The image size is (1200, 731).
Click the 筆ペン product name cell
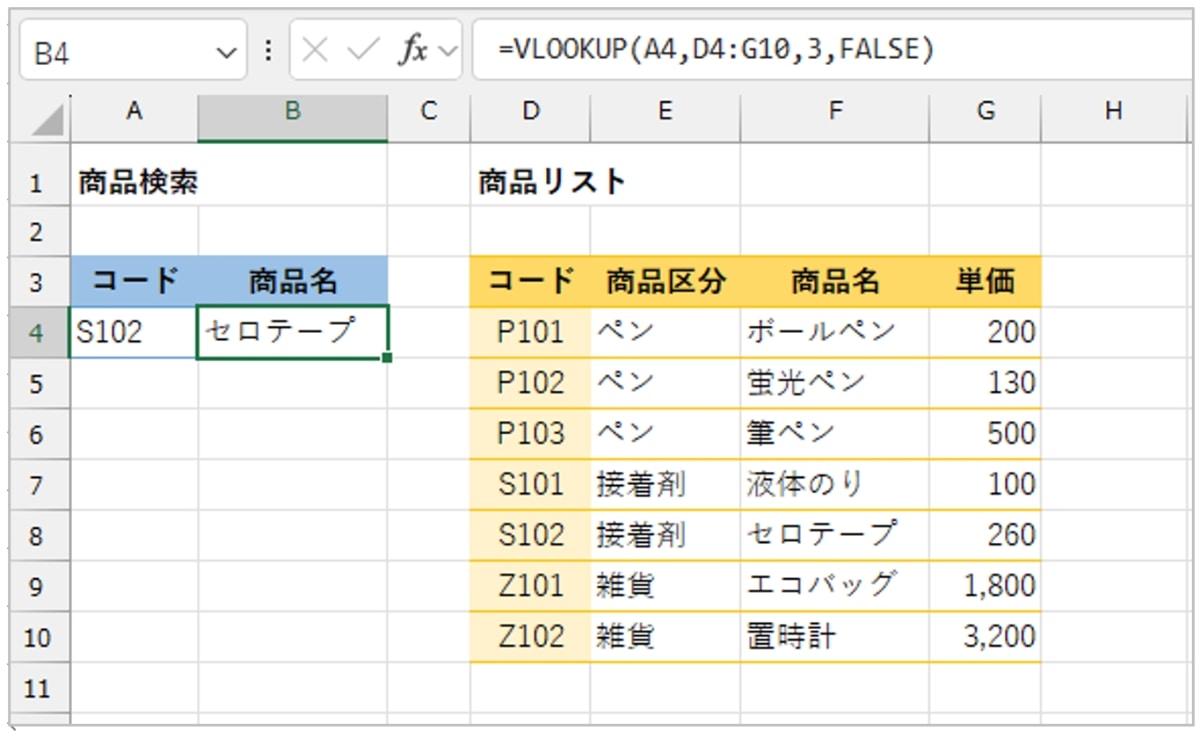click(835, 434)
